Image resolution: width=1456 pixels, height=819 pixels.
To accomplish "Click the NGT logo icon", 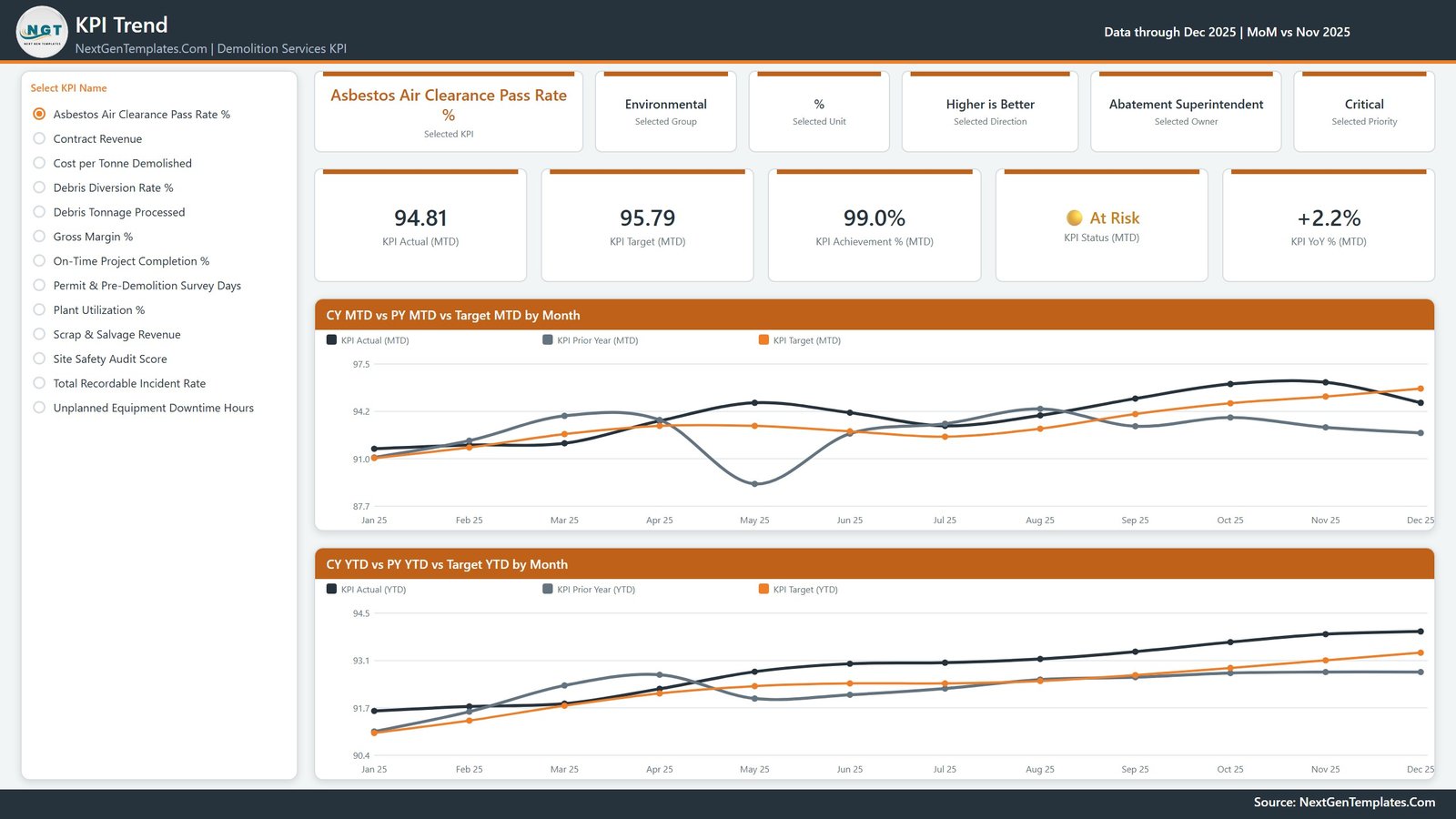I will click(42, 32).
